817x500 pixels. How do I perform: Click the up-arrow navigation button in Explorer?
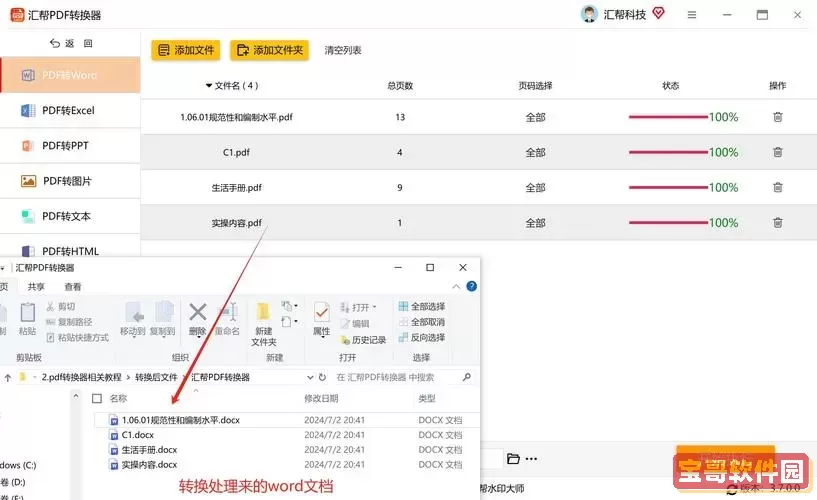point(7,378)
